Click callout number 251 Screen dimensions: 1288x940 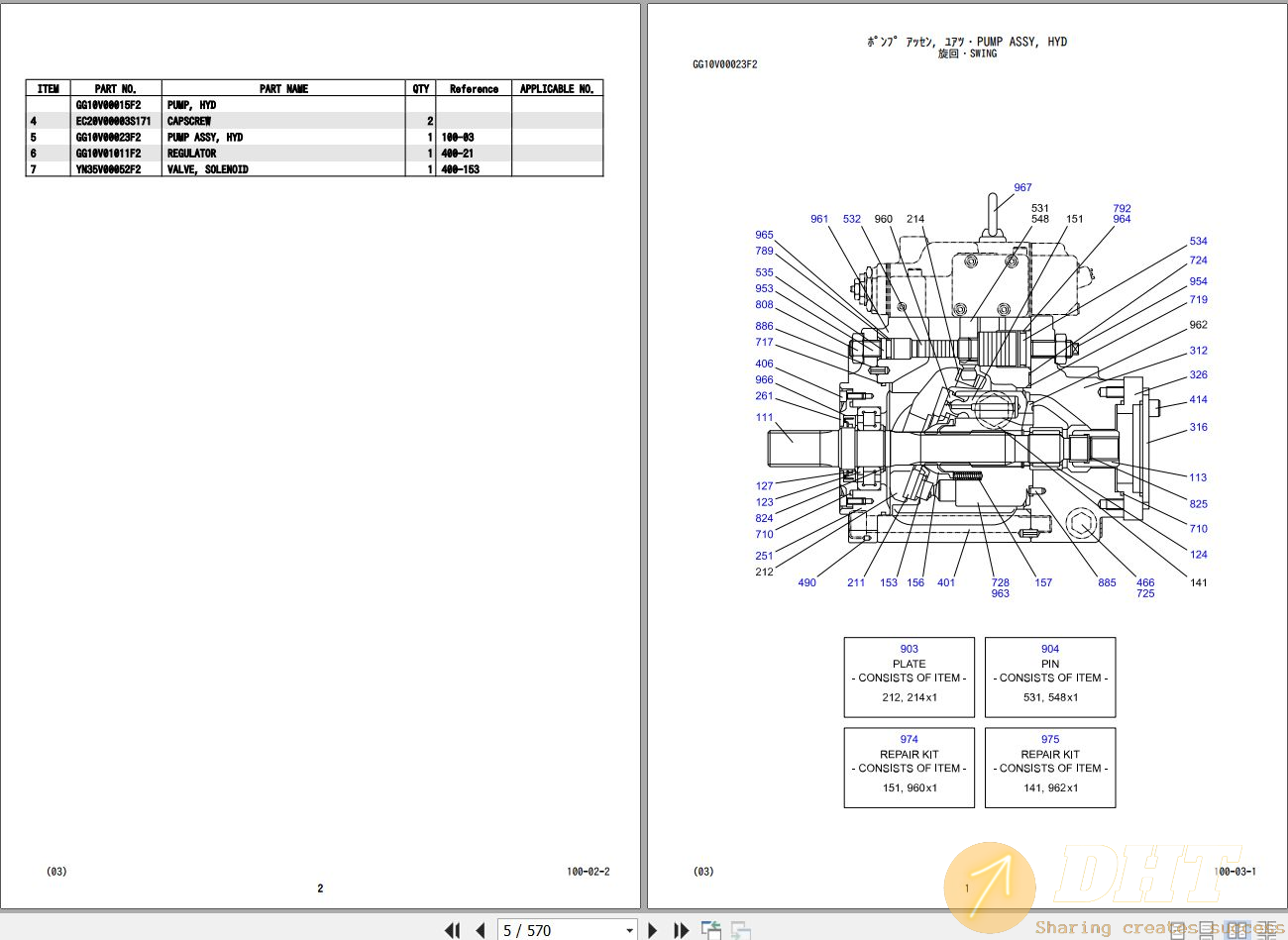coord(764,556)
